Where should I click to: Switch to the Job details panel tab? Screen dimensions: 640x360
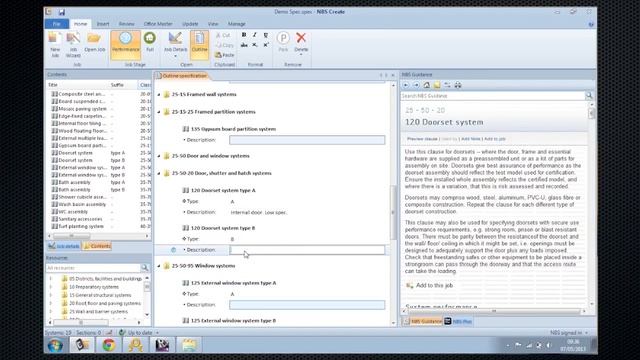tap(64, 246)
